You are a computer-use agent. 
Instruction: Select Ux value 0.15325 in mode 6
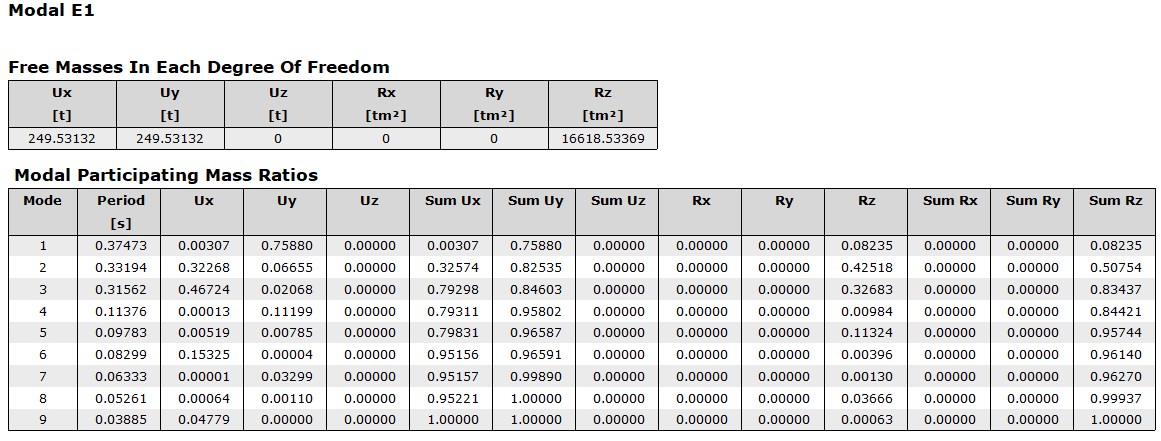pyautogui.click(x=203, y=354)
